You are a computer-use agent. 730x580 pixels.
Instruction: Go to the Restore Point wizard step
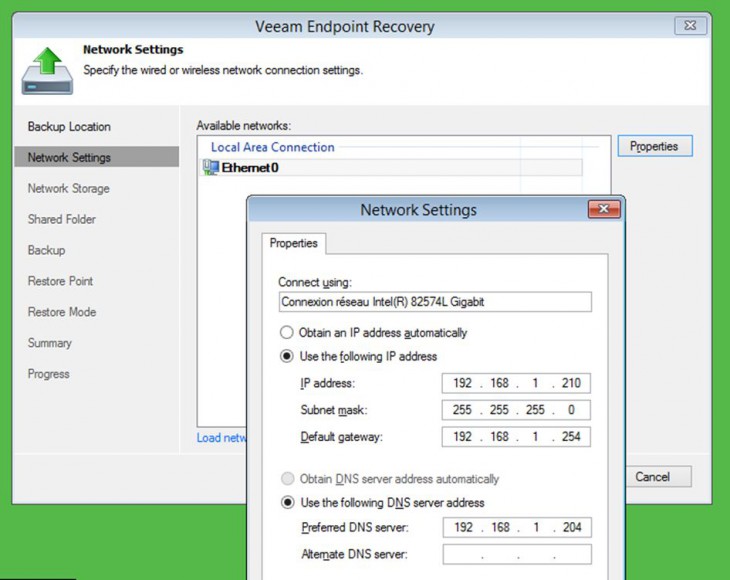tap(60, 281)
